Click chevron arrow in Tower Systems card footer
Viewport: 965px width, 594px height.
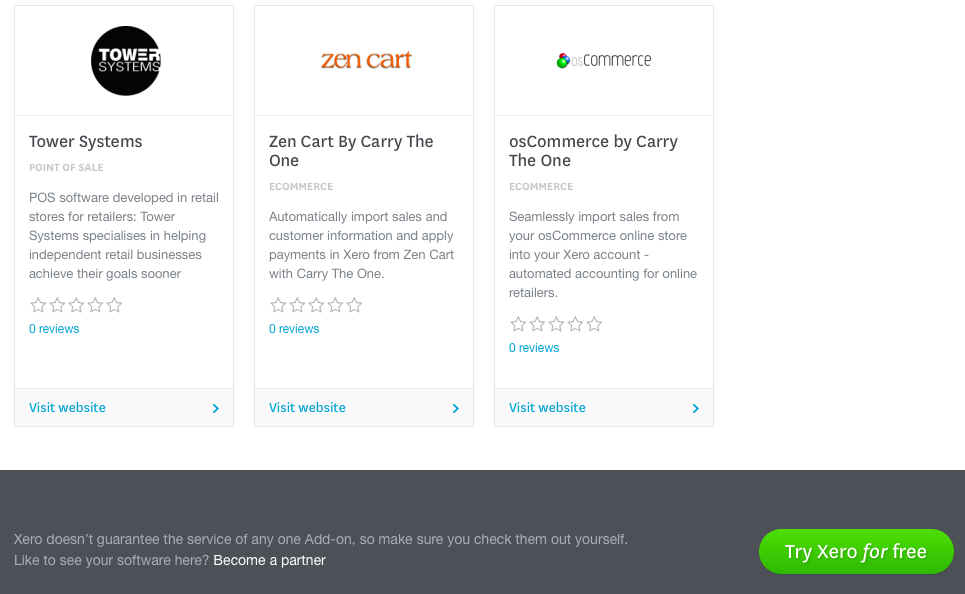pos(215,408)
